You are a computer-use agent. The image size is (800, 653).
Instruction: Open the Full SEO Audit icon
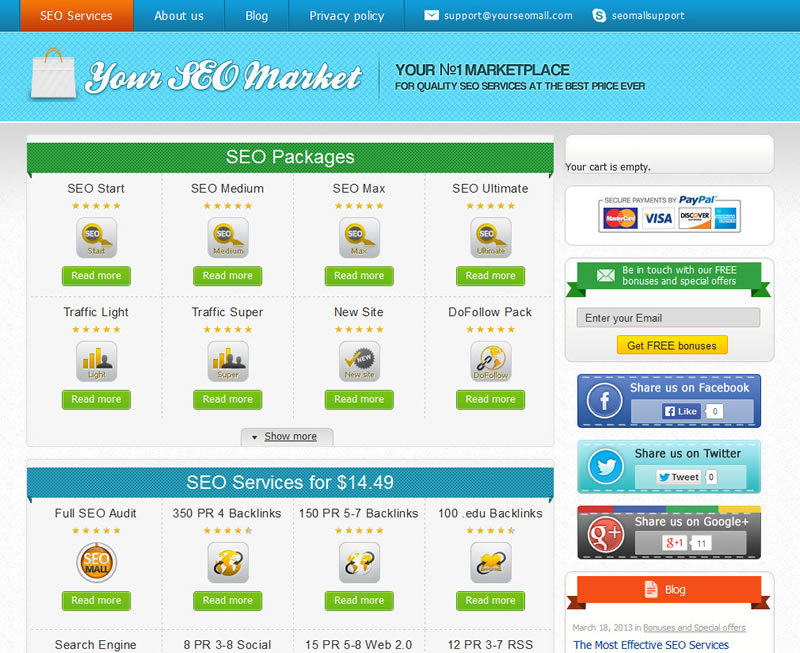(96, 563)
